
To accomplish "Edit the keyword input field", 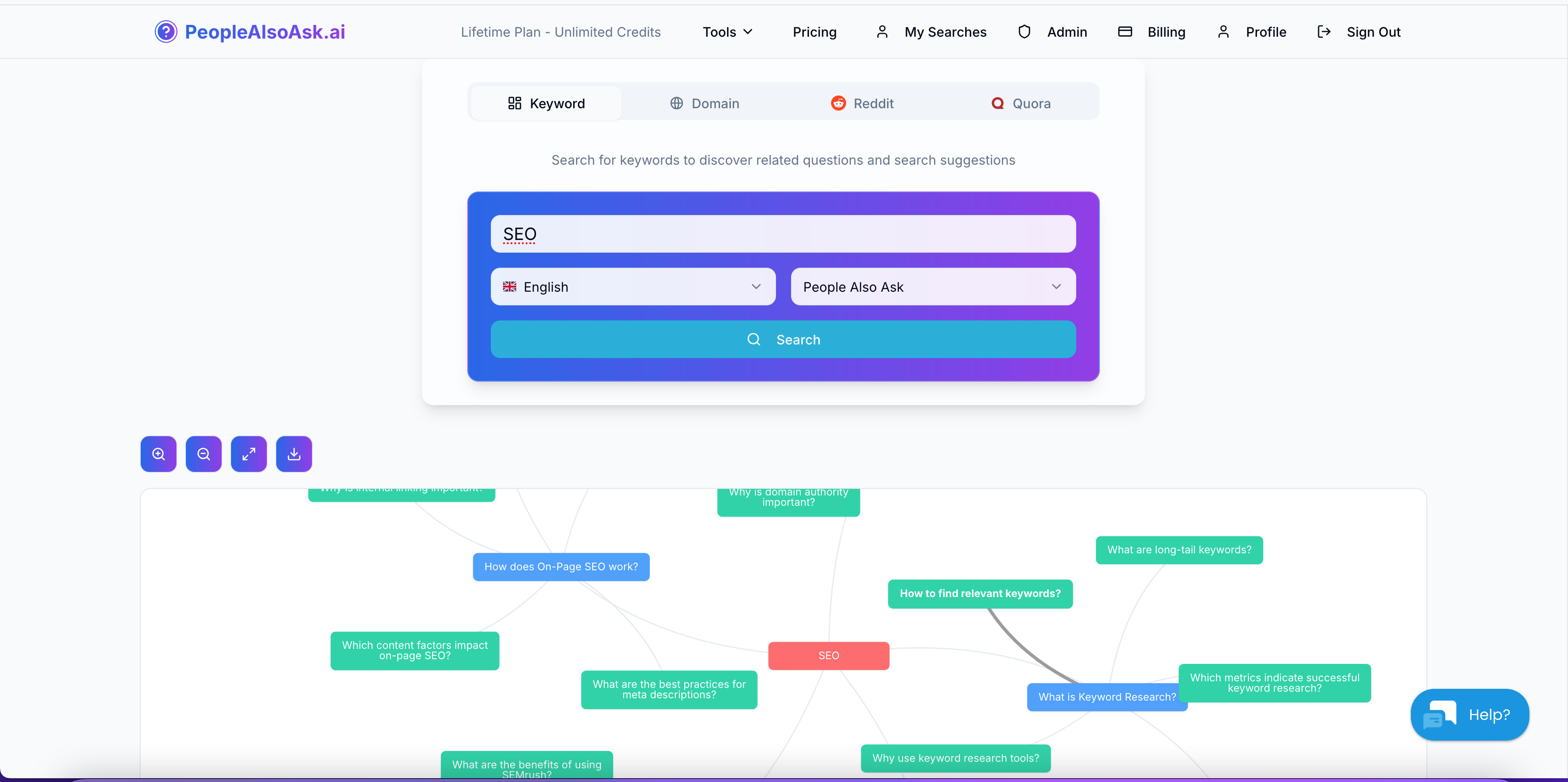I will tap(783, 234).
